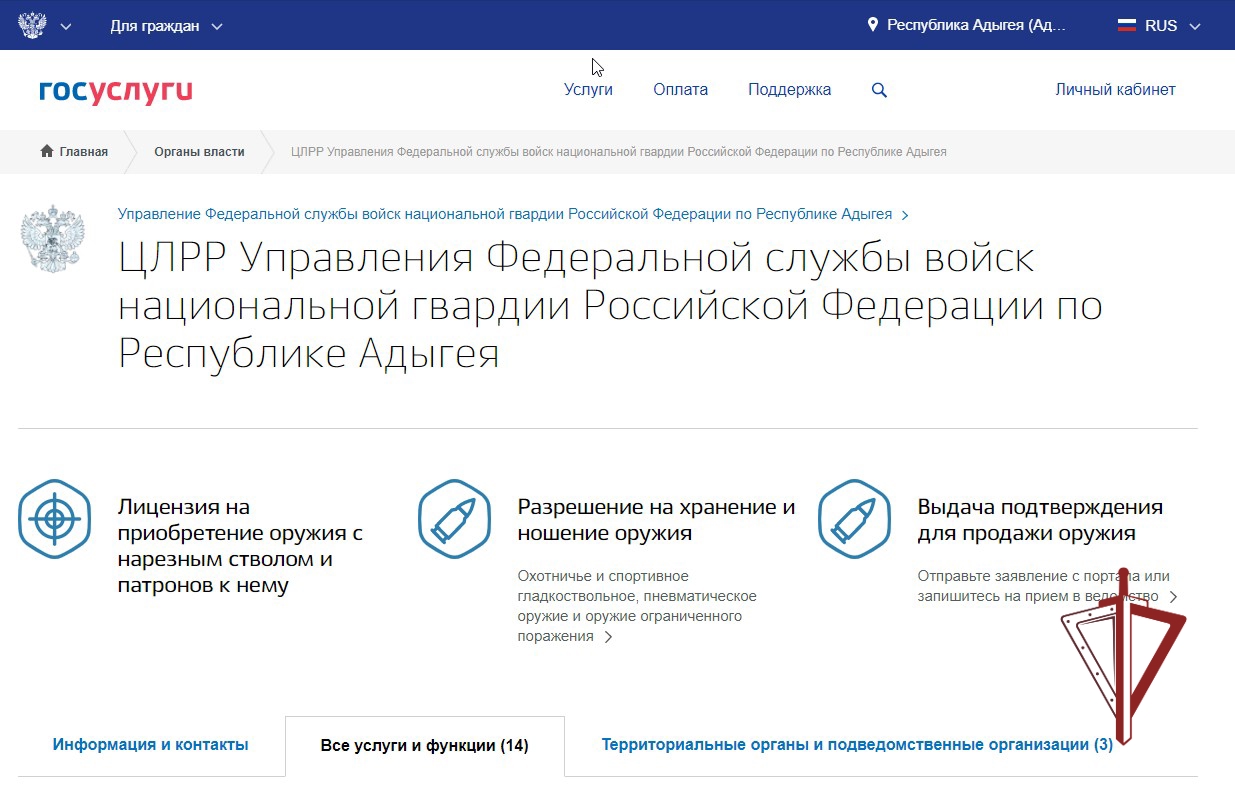The image size is (1235, 797).
Task: Switch to Информация и контакты tab
Action: [151, 745]
